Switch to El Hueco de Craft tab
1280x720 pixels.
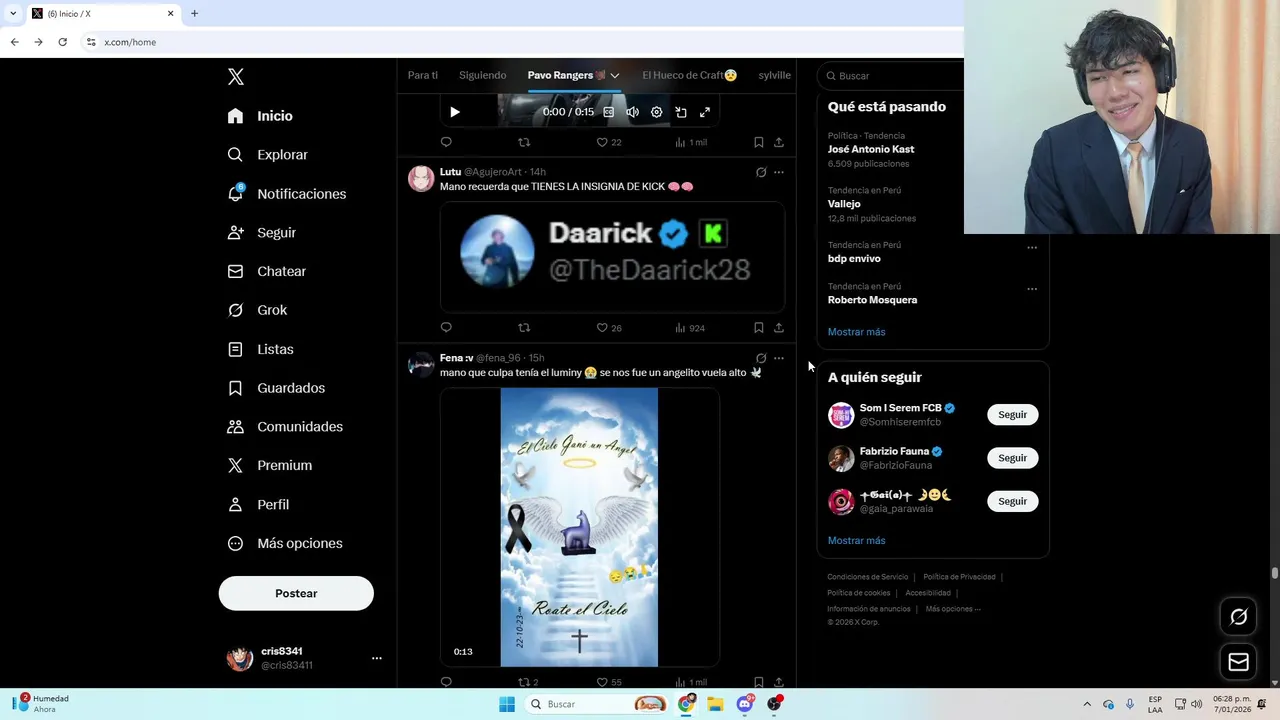[x=689, y=75]
